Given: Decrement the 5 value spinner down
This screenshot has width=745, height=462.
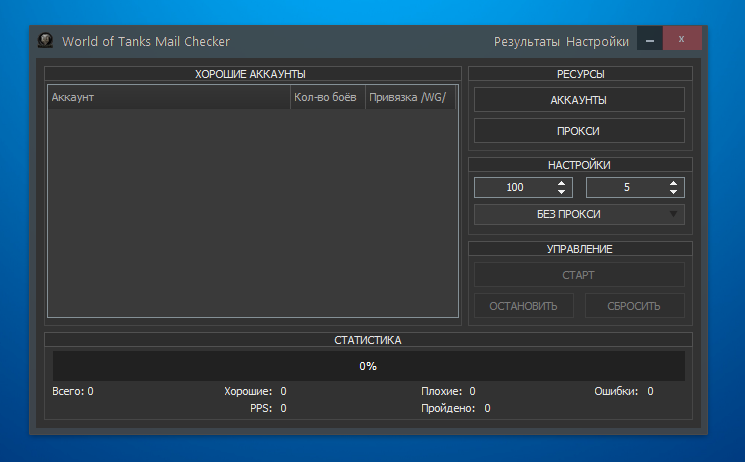Looking at the screenshot, I should pos(674,192).
